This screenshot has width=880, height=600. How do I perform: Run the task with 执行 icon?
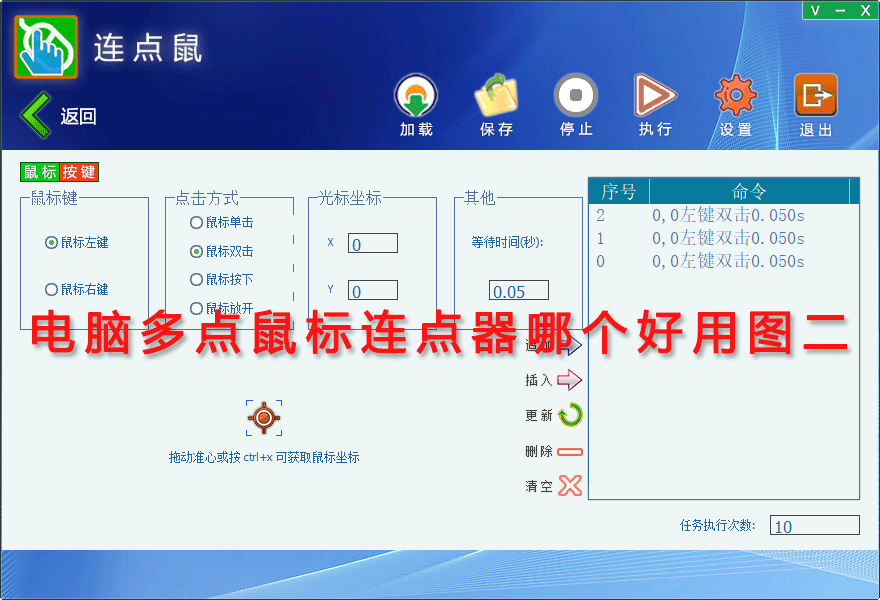pyautogui.click(x=655, y=95)
